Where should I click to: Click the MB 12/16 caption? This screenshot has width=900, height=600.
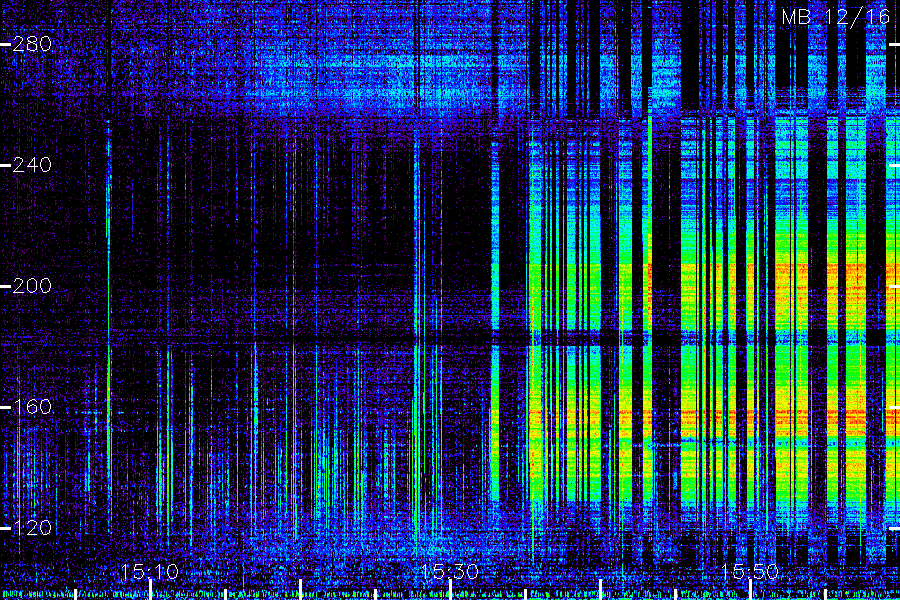pos(836,17)
